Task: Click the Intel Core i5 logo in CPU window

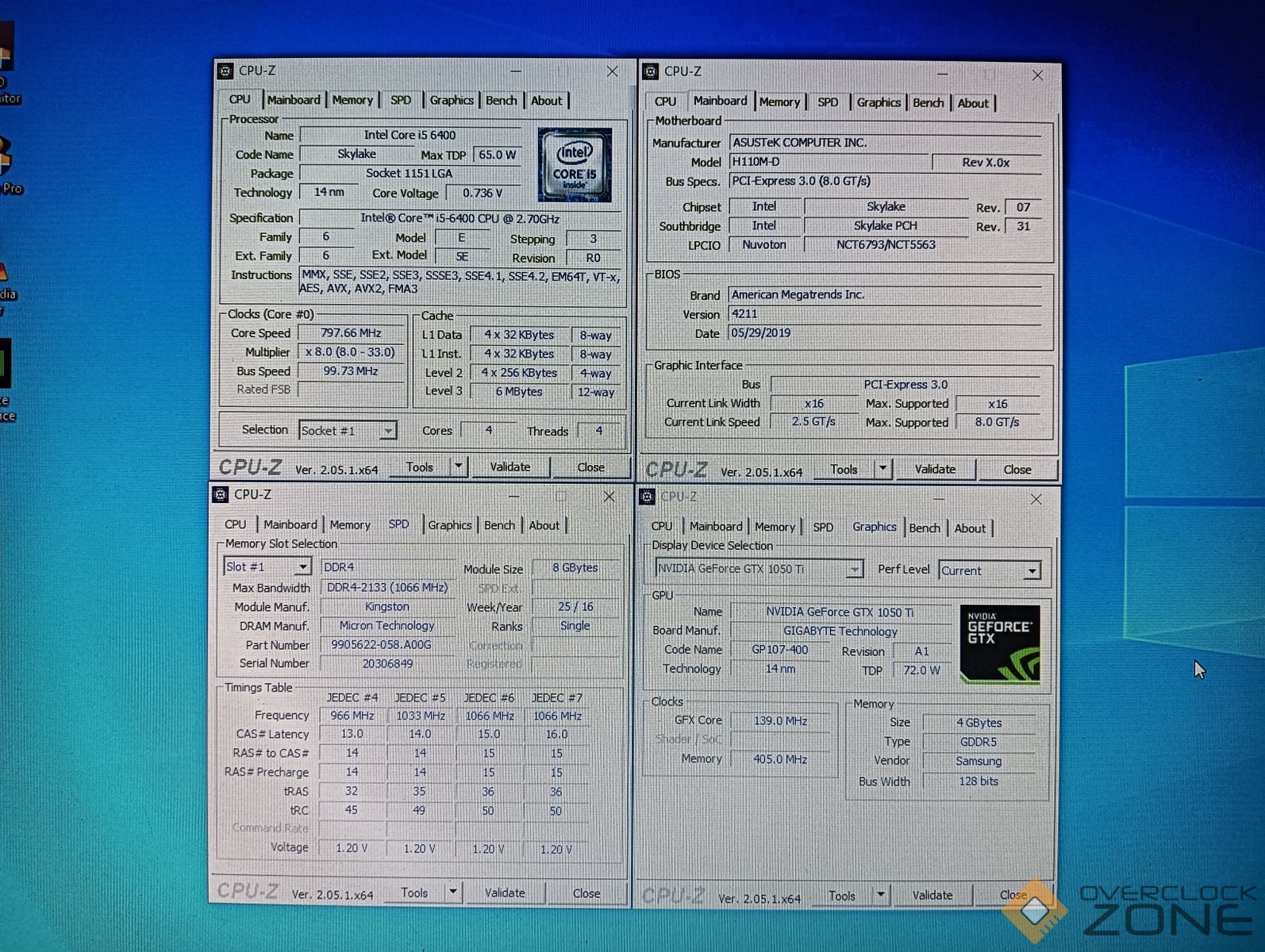Action: point(575,164)
